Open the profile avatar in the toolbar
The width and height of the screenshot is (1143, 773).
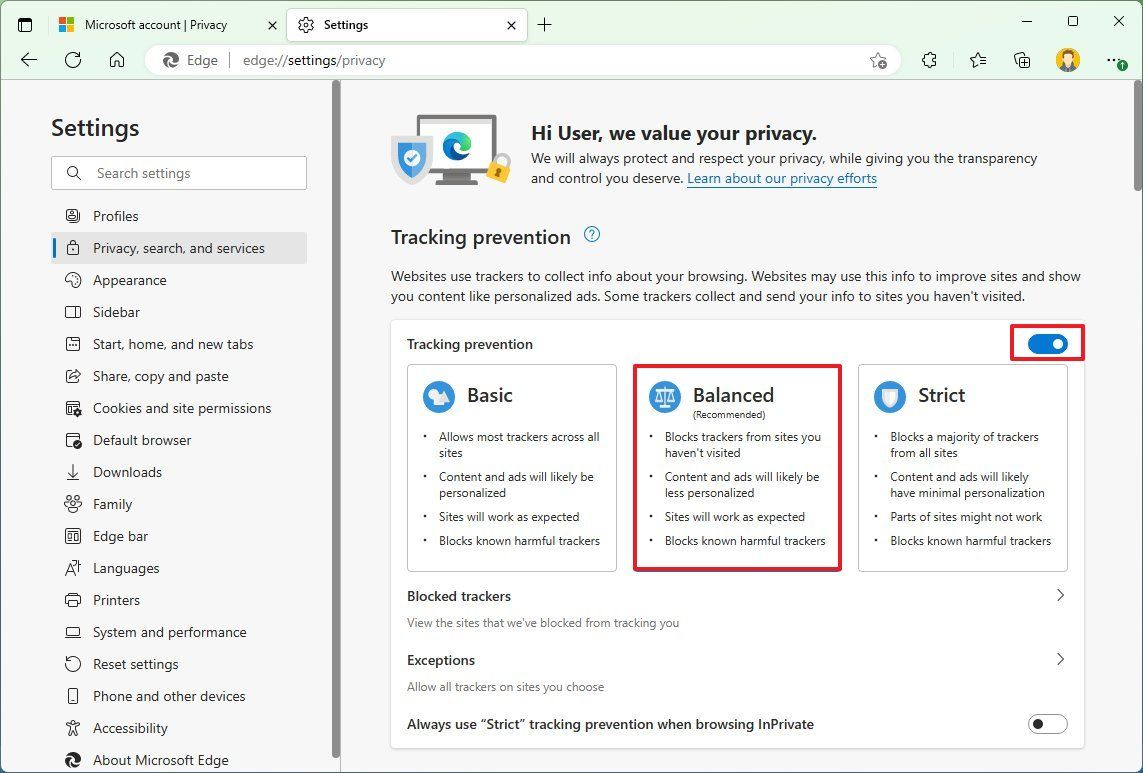click(x=1068, y=60)
